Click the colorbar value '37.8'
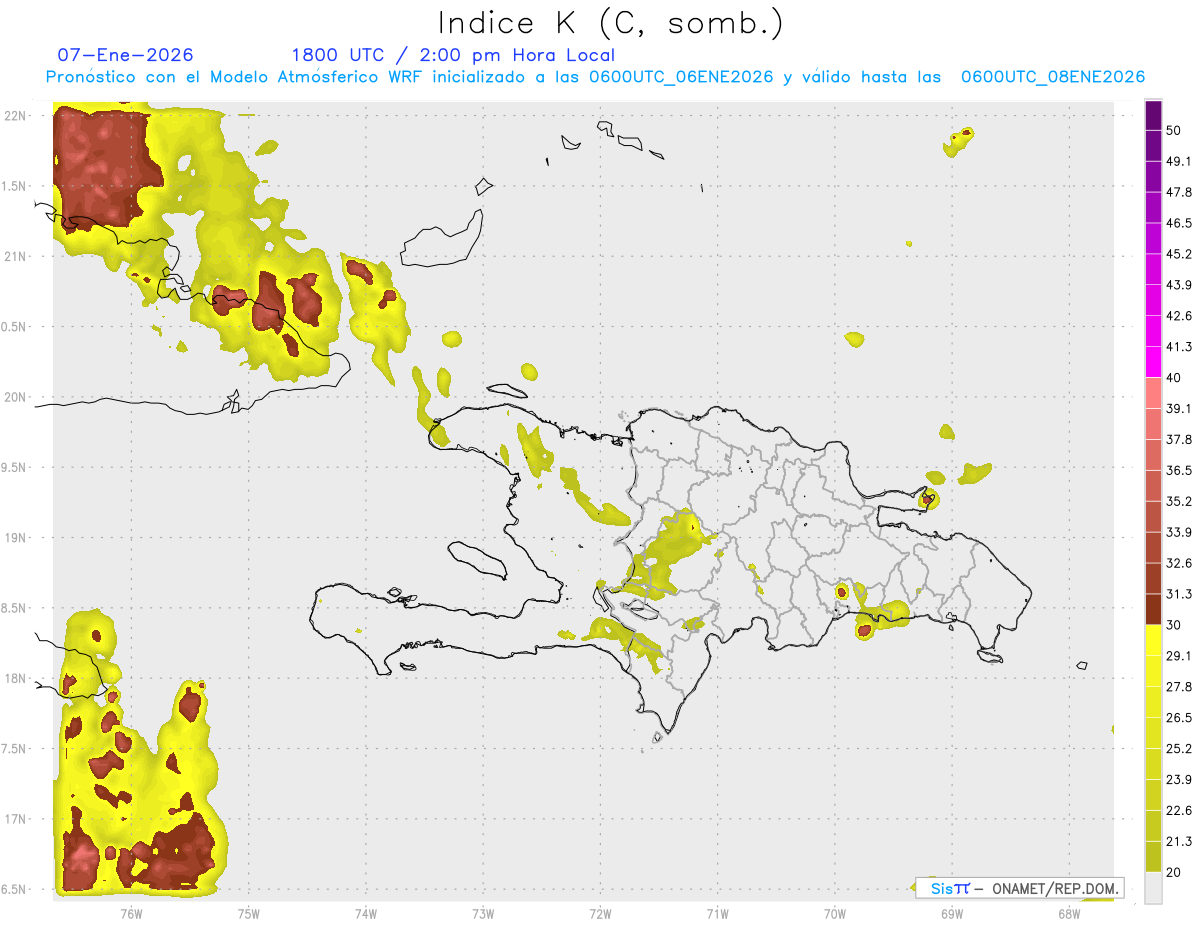This screenshot has width=1200, height=927. click(1179, 439)
